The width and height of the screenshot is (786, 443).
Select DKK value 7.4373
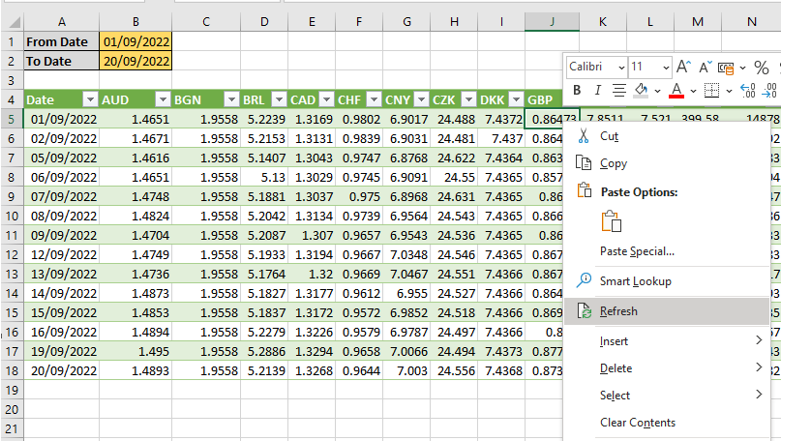501,351
